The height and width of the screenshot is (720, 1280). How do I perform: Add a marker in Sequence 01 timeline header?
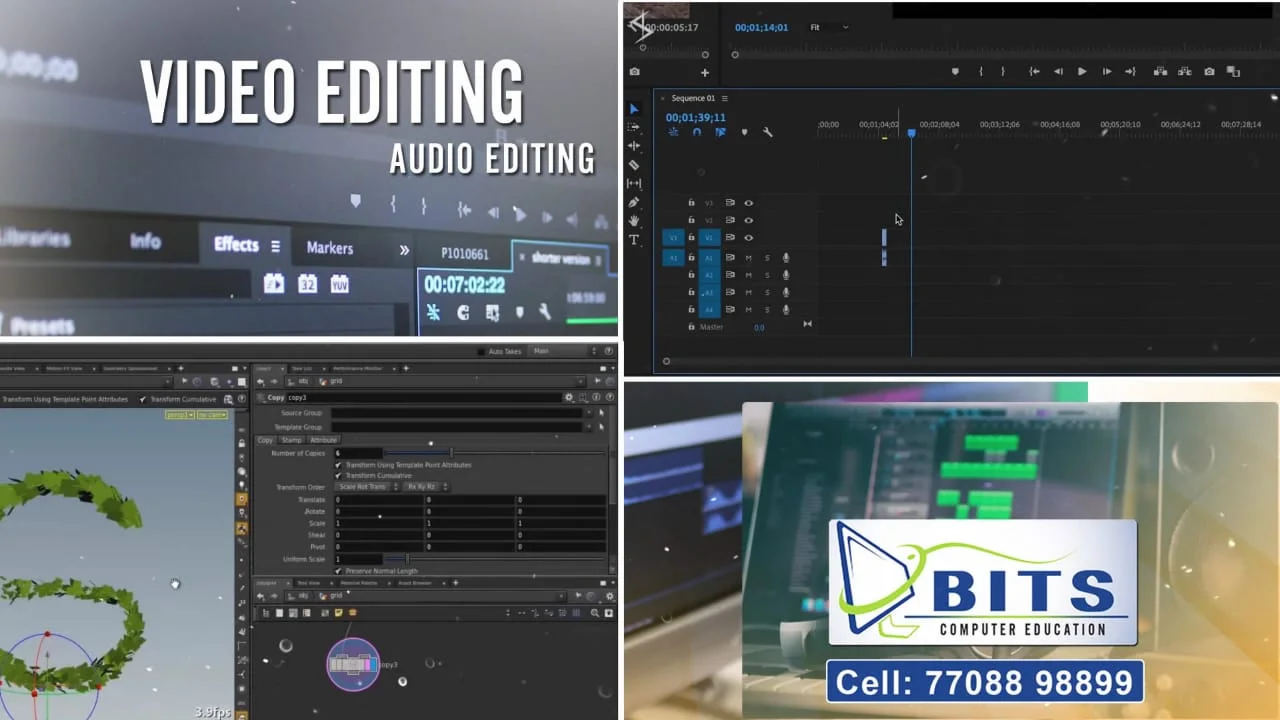pyautogui.click(x=744, y=132)
